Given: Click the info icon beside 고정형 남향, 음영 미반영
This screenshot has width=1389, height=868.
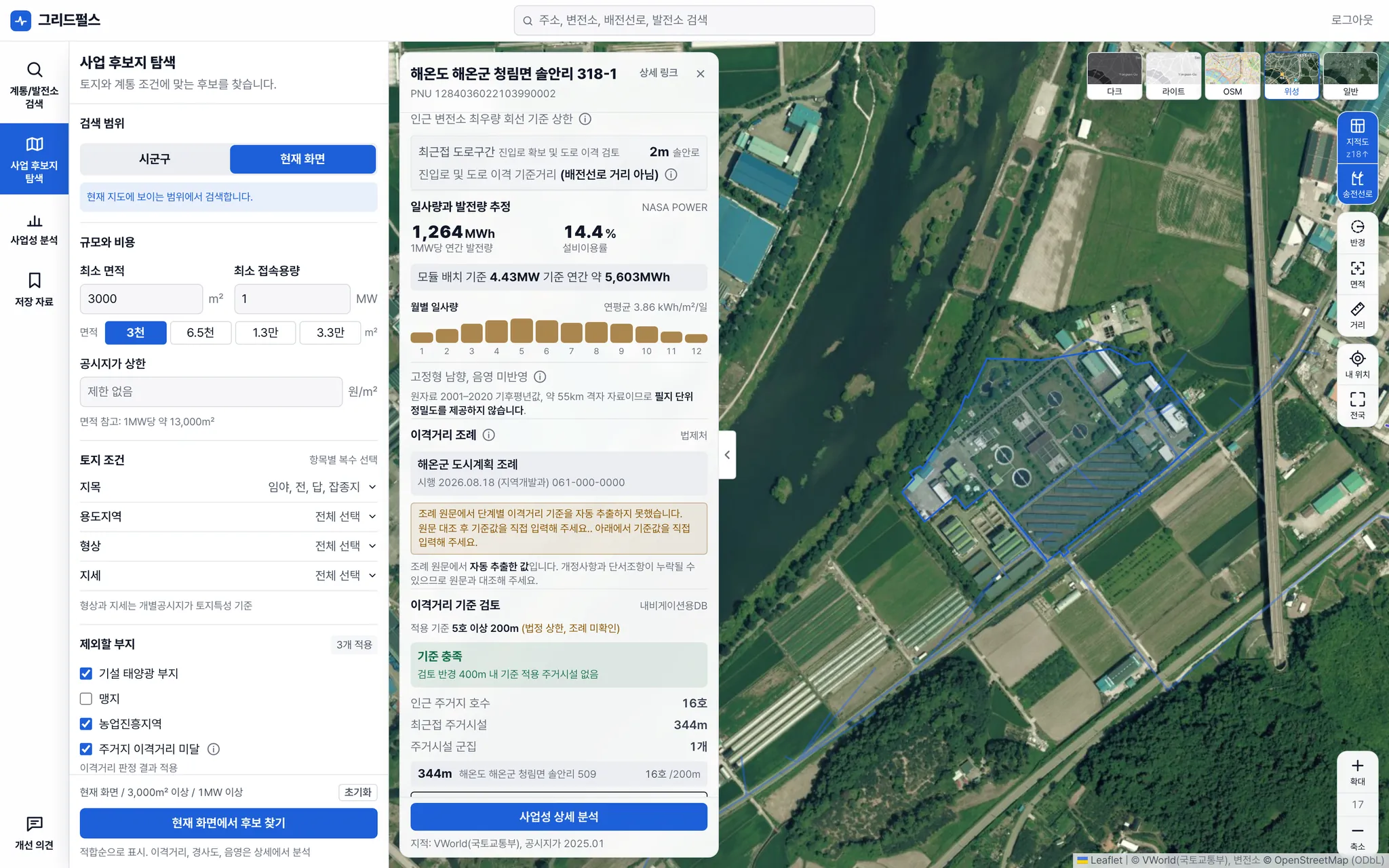Looking at the screenshot, I should [x=540, y=376].
